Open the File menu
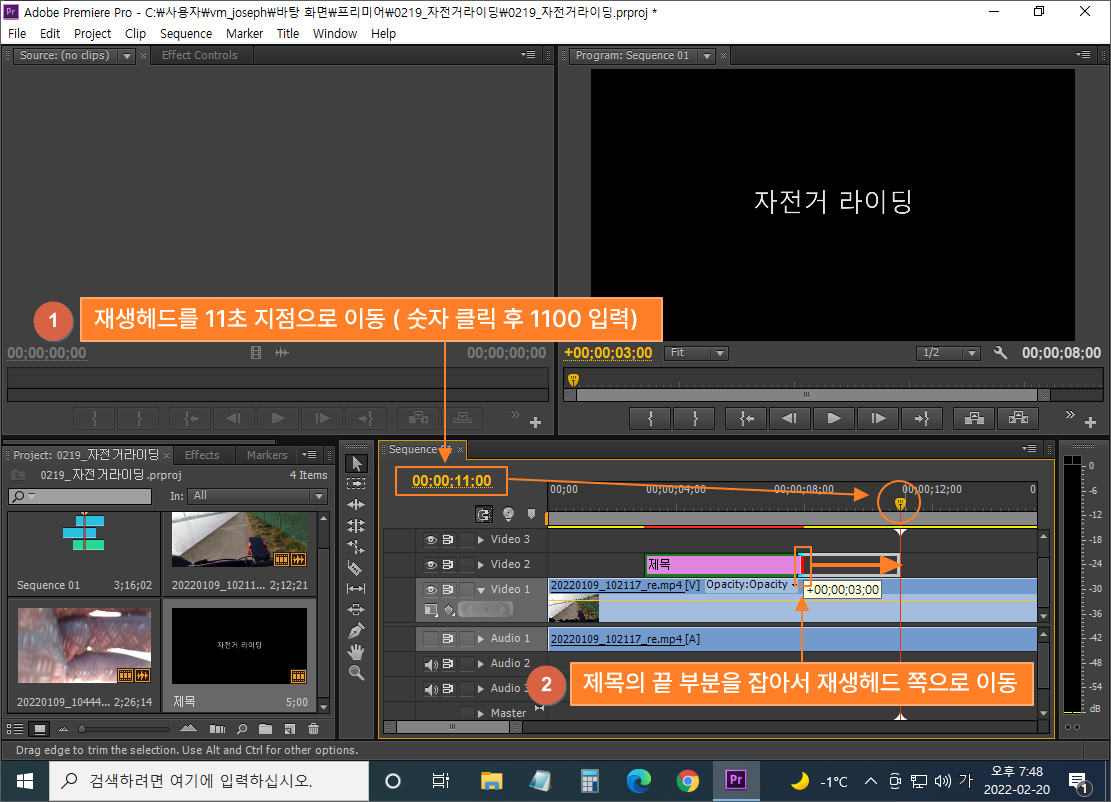The width and height of the screenshot is (1111, 802). coord(17,33)
